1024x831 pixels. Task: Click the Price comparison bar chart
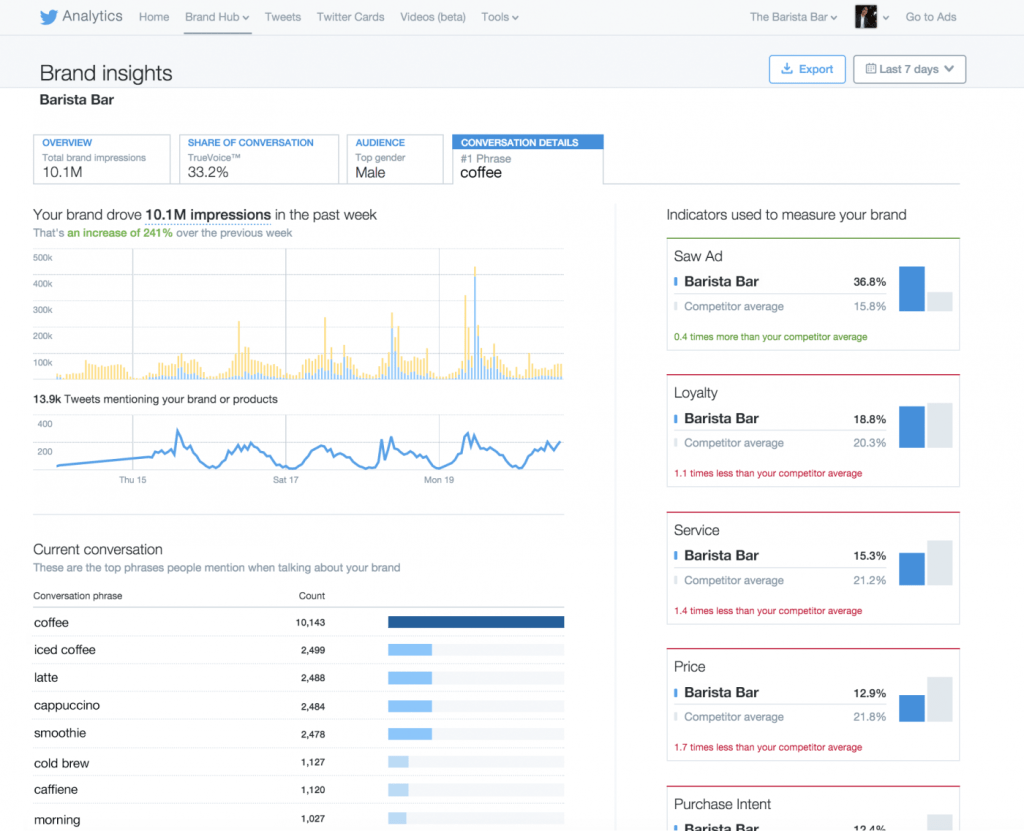pyautogui.click(x=925, y=700)
